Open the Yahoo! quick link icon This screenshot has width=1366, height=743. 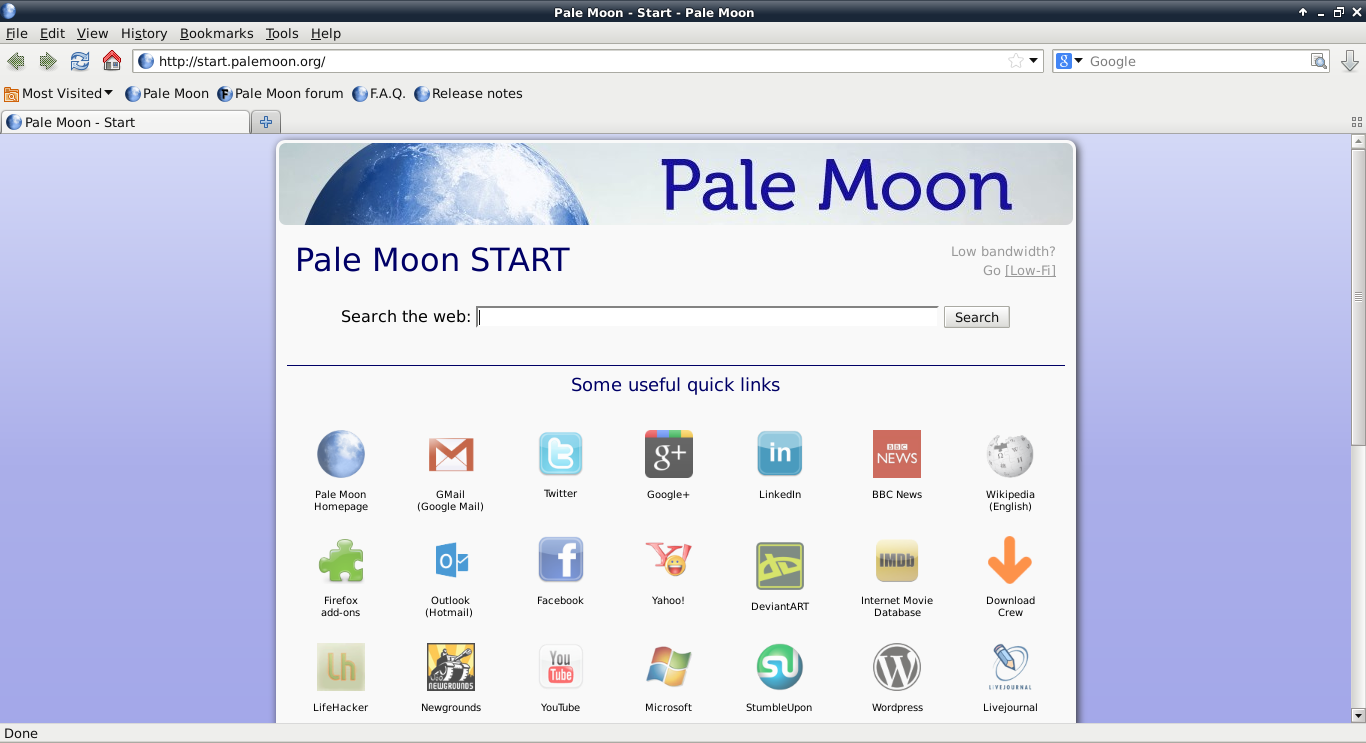[x=668, y=560]
